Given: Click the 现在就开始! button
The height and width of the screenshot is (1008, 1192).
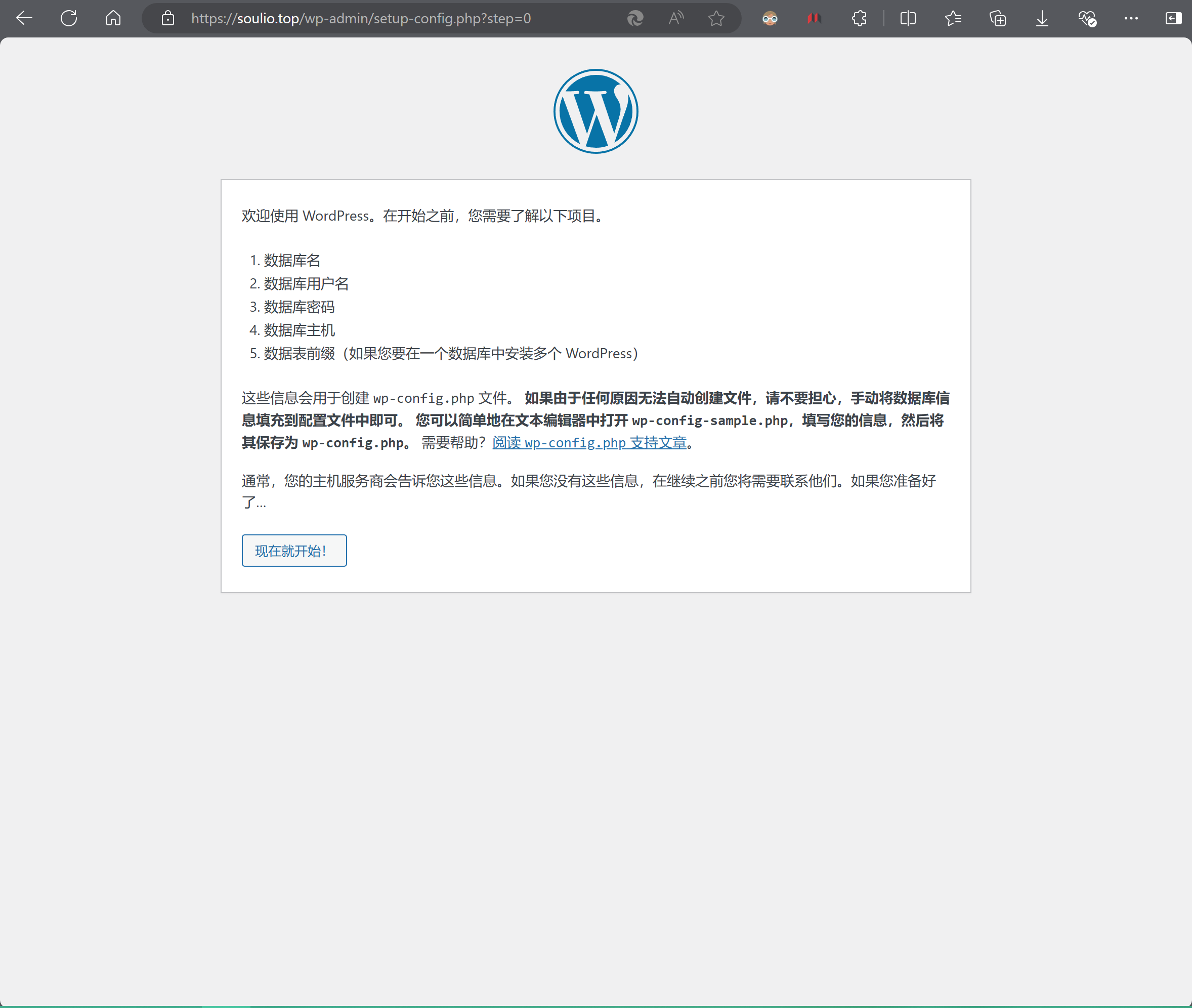Looking at the screenshot, I should coord(294,550).
